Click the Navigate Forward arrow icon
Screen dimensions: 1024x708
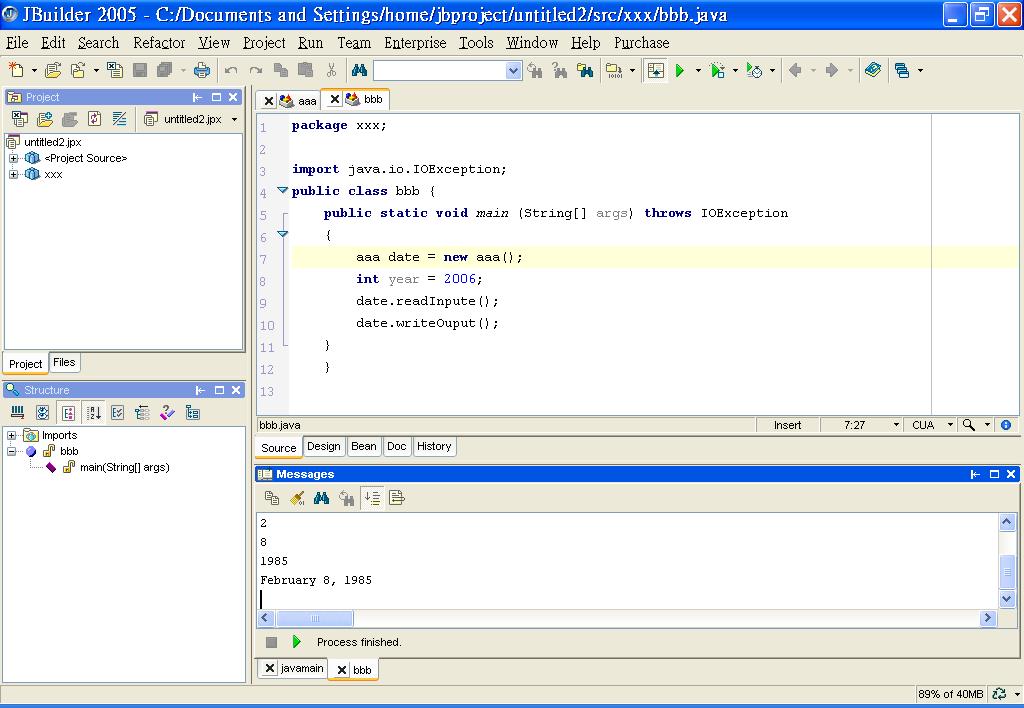click(832, 70)
